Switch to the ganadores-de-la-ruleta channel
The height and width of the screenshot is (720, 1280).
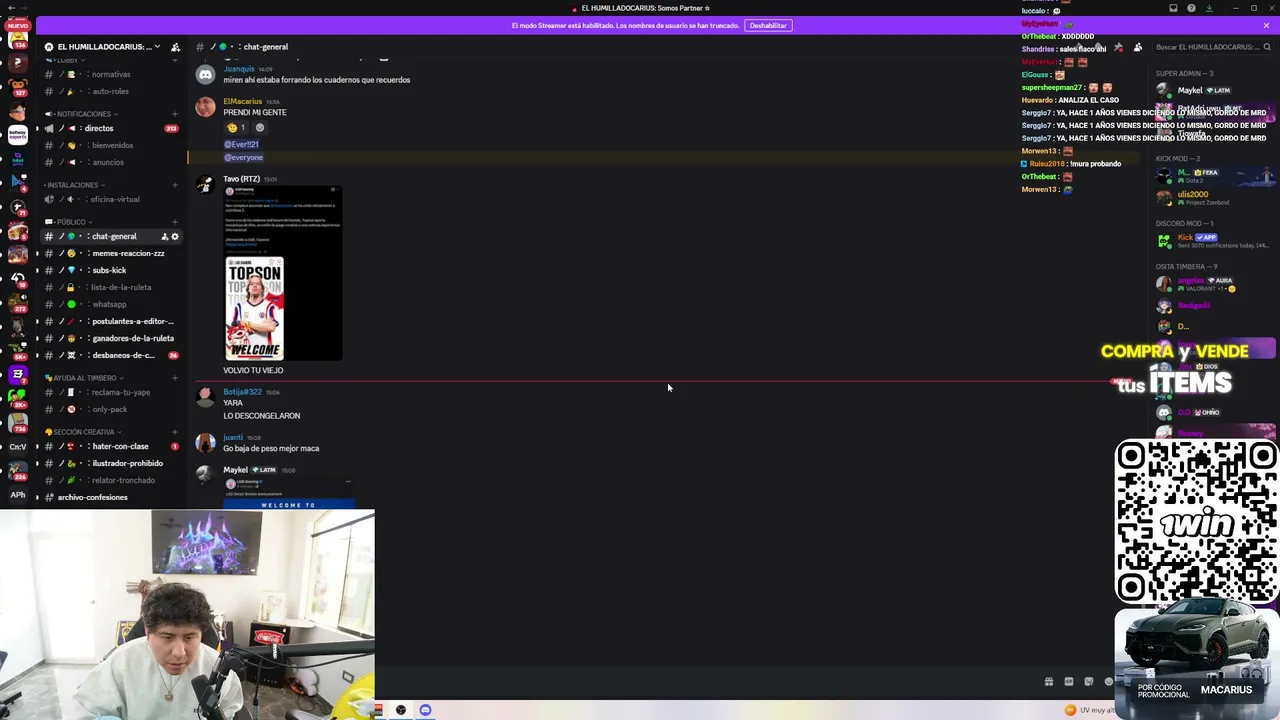[x=111, y=339]
